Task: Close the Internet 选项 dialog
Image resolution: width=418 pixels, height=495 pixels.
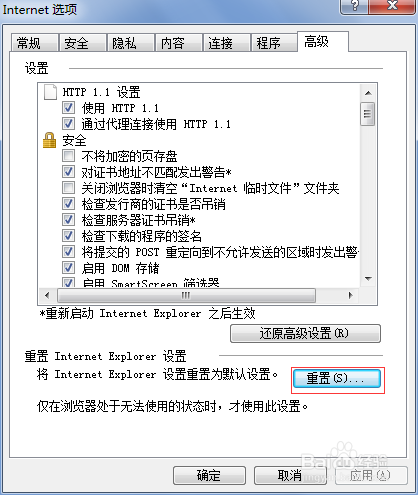Action: 392,6
